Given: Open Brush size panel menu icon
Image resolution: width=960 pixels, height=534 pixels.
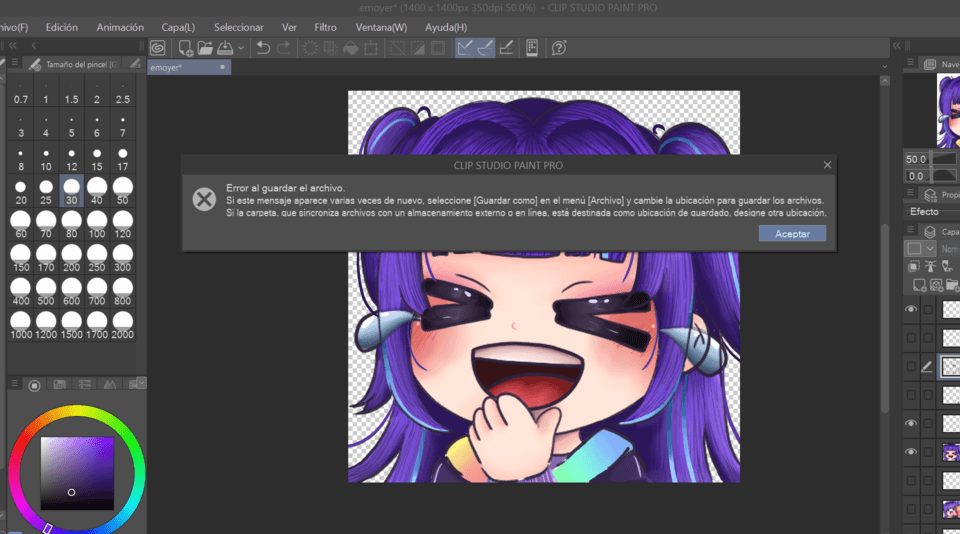Looking at the screenshot, I should coord(15,63).
